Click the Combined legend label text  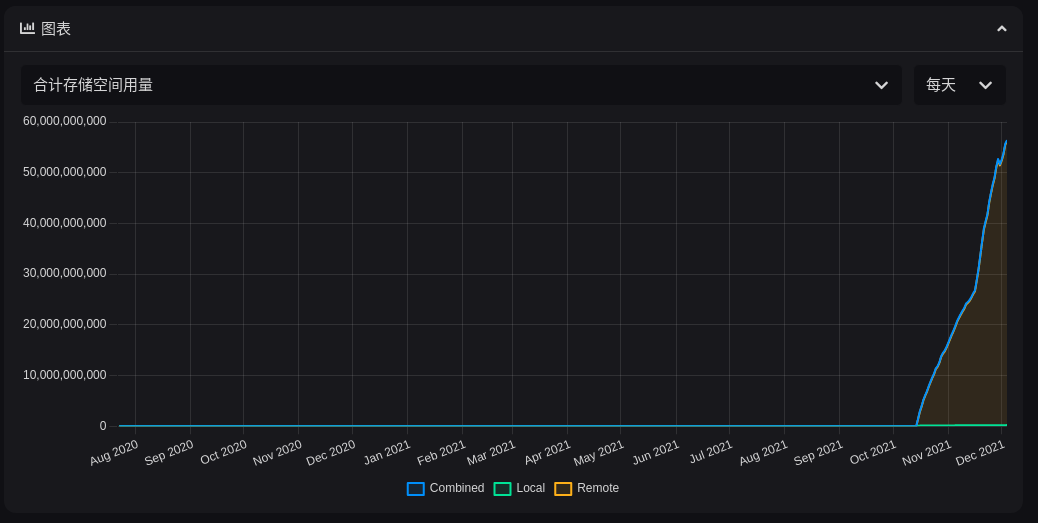click(x=457, y=488)
